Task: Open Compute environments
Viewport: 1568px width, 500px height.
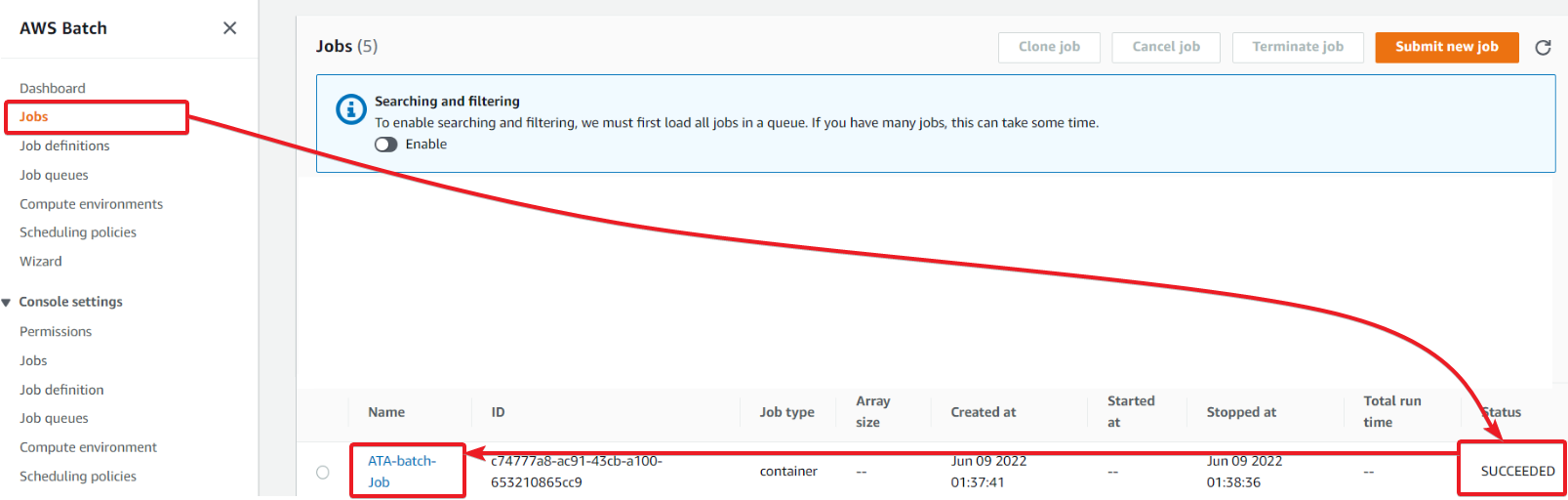Action: (x=92, y=204)
